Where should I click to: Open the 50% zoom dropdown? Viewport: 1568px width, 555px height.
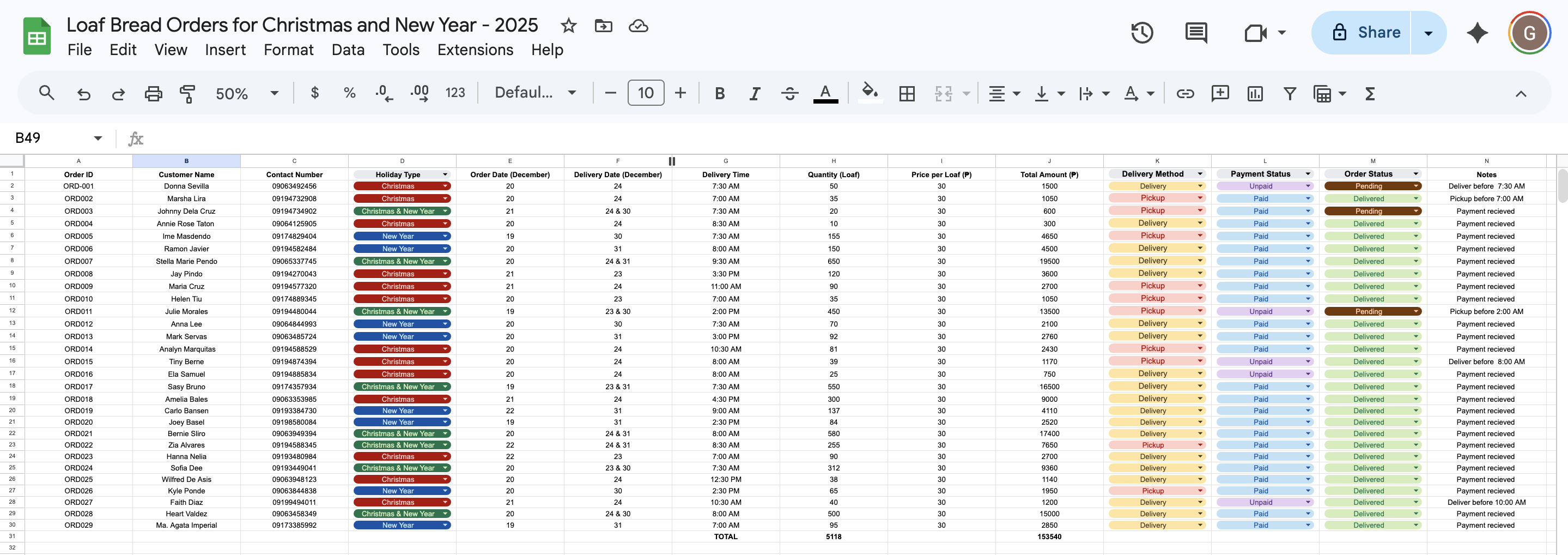click(x=246, y=93)
